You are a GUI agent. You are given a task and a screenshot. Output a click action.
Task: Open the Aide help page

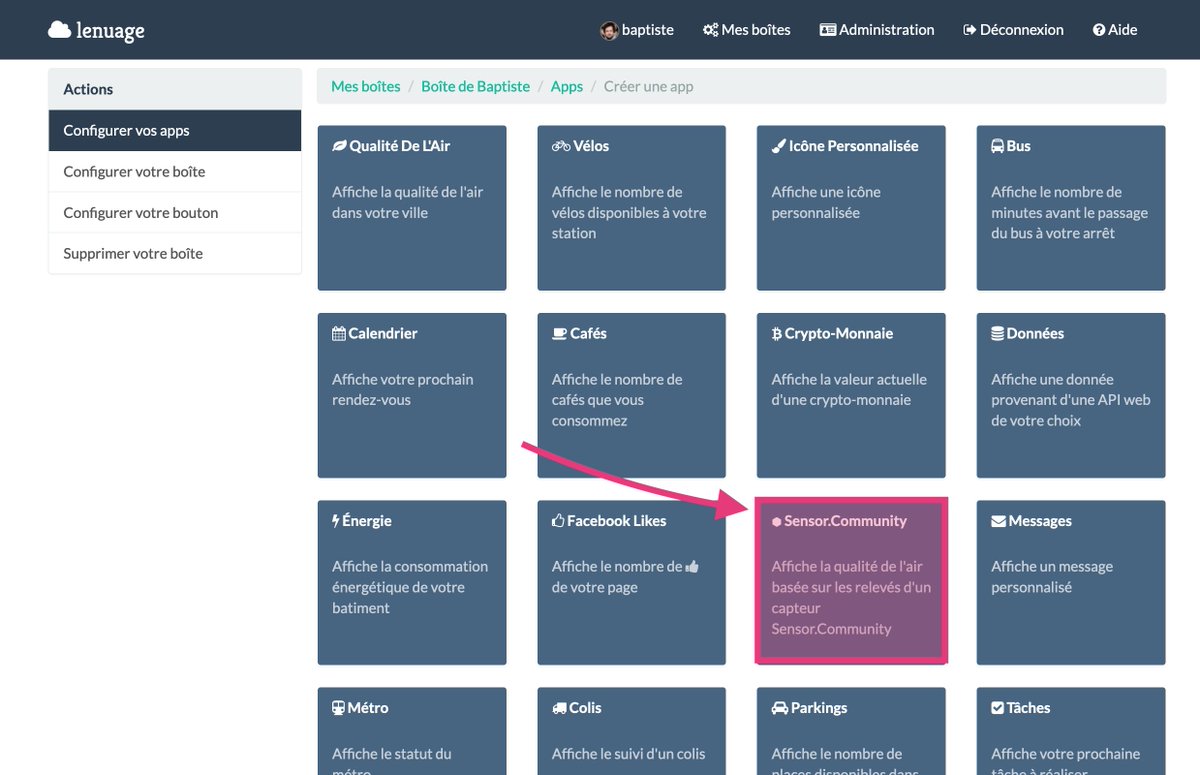click(x=1115, y=30)
